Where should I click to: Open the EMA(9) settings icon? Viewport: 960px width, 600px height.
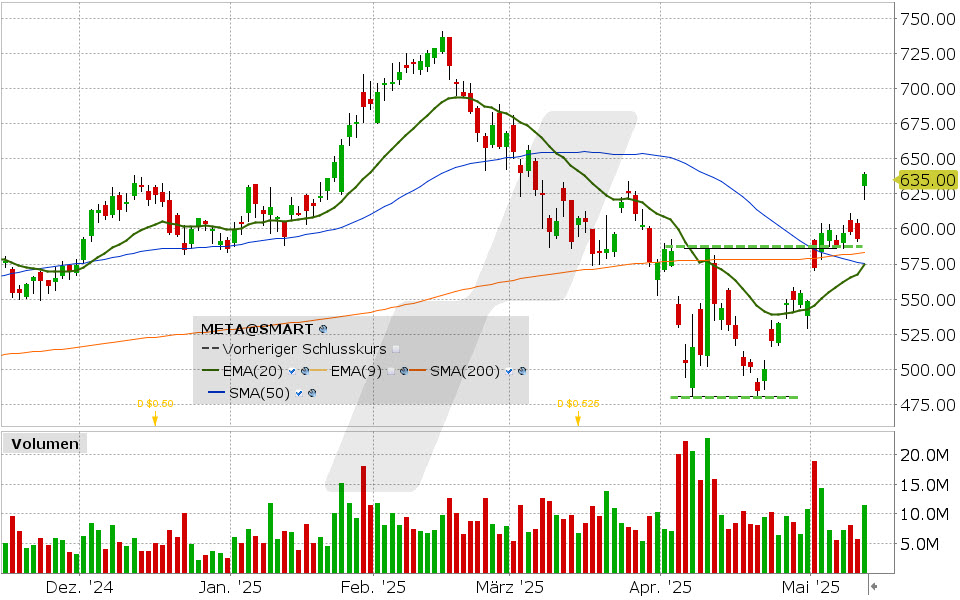(404, 371)
